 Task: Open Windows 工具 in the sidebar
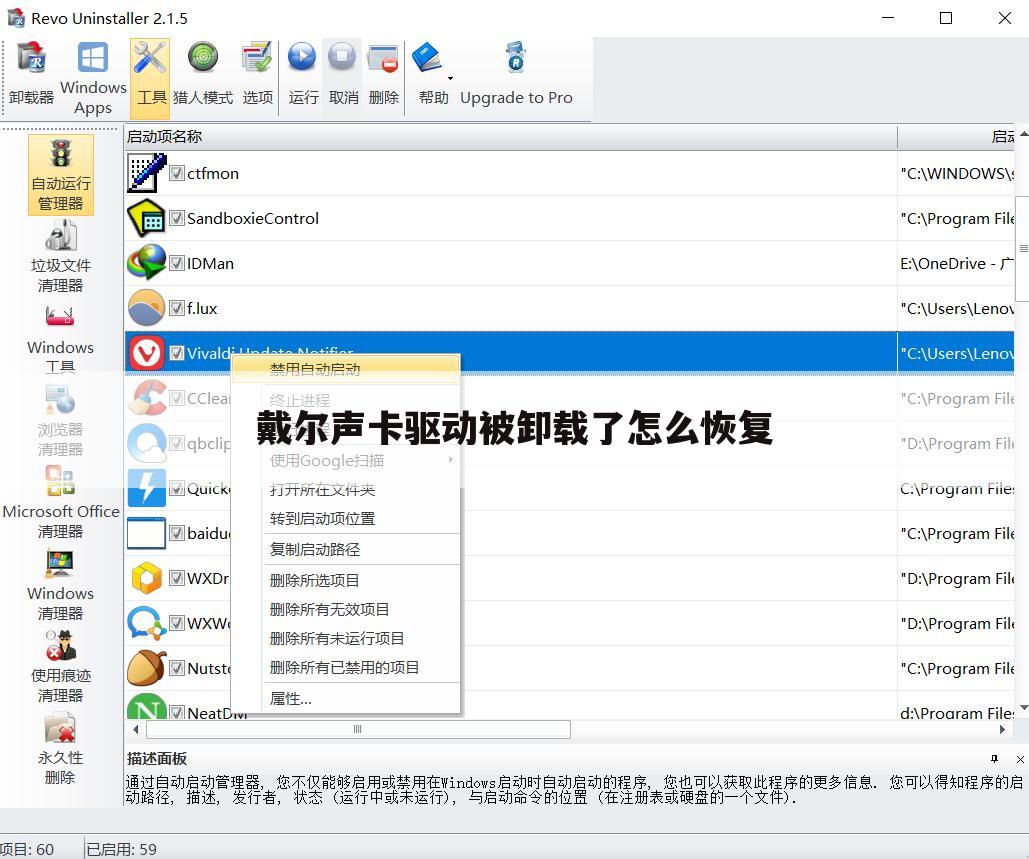coord(60,339)
